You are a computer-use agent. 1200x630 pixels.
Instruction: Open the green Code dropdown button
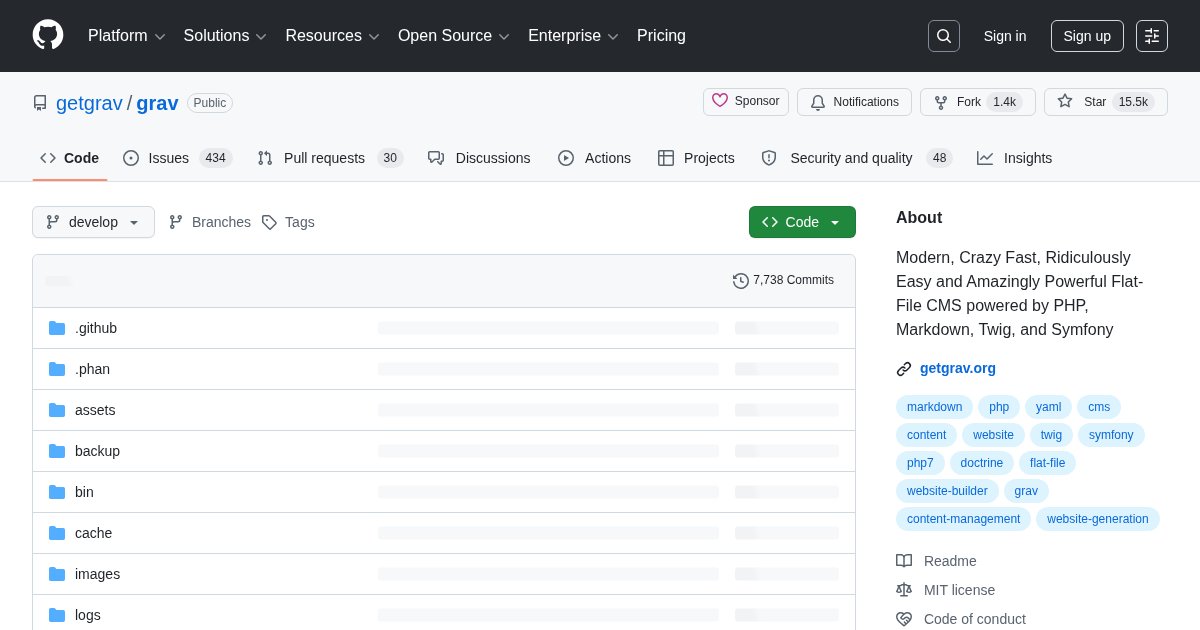(802, 222)
